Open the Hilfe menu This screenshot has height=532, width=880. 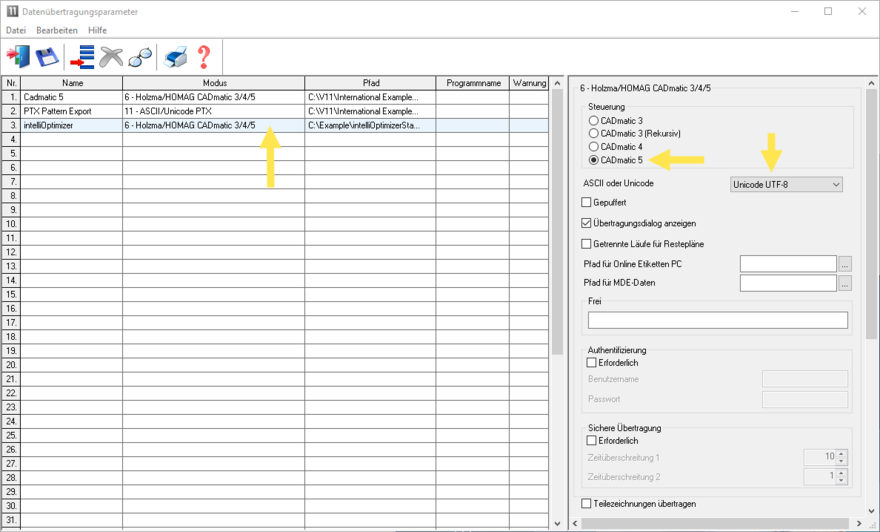tap(97, 30)
